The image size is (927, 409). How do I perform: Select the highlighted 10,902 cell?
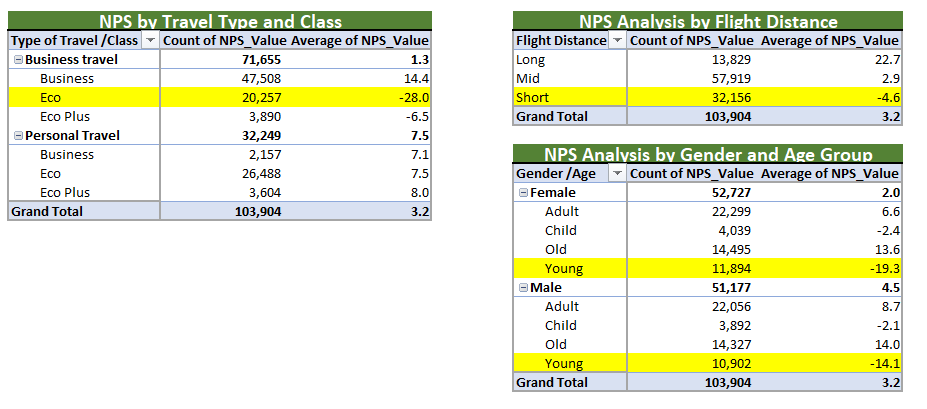click(x=731, y=364)
